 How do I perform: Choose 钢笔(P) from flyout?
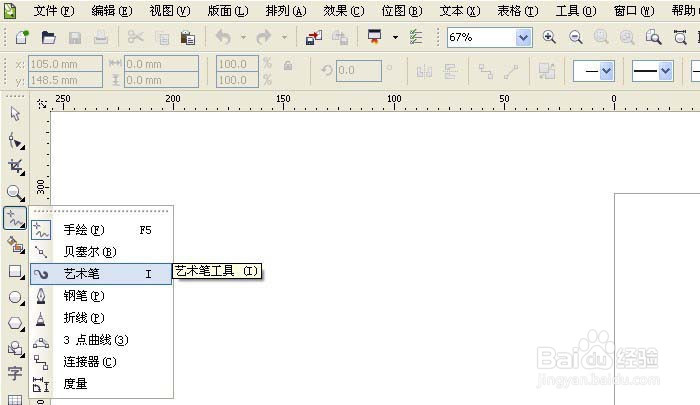101,296
